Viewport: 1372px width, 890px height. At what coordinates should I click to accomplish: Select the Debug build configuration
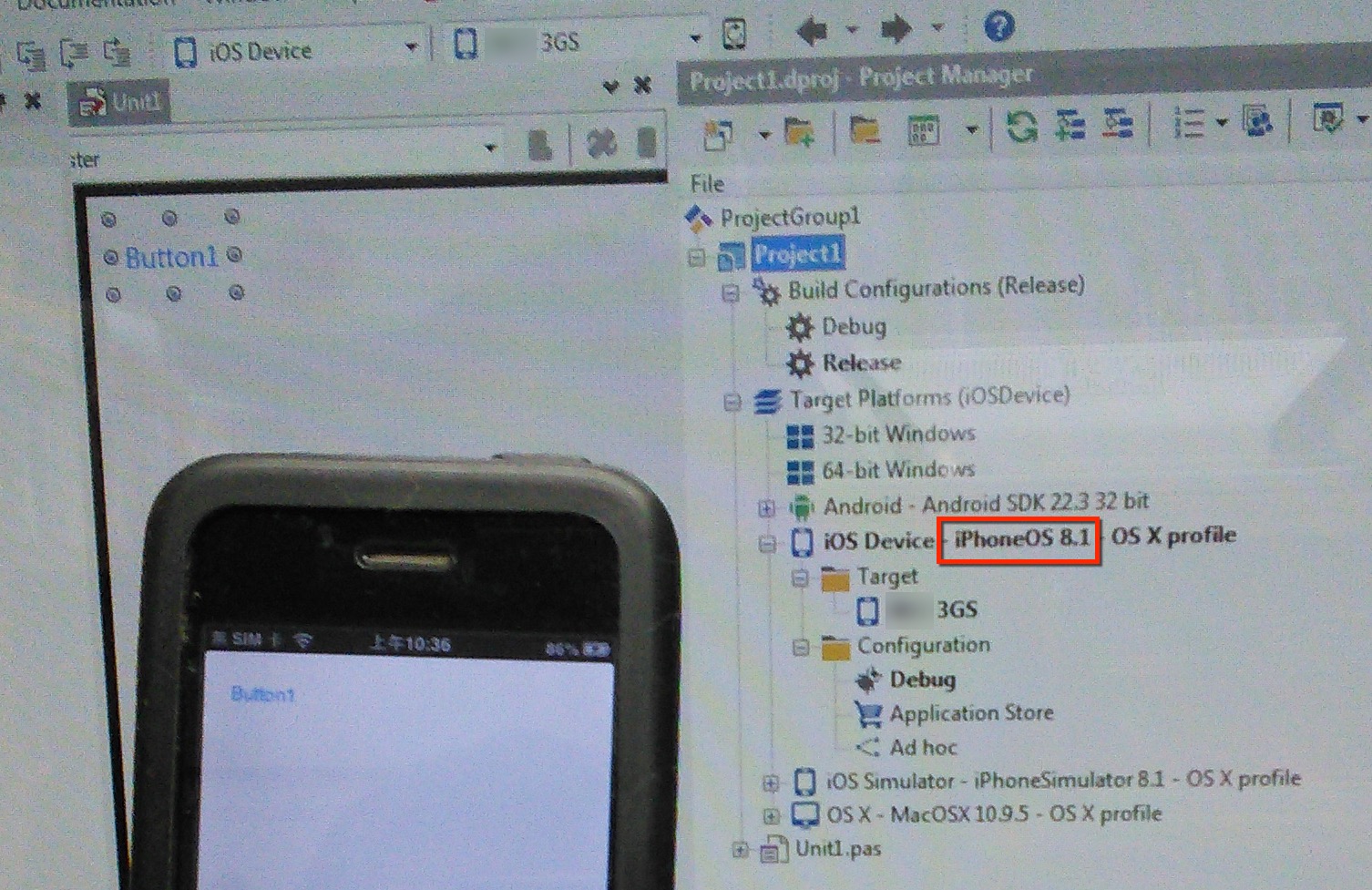pos(854,326)
